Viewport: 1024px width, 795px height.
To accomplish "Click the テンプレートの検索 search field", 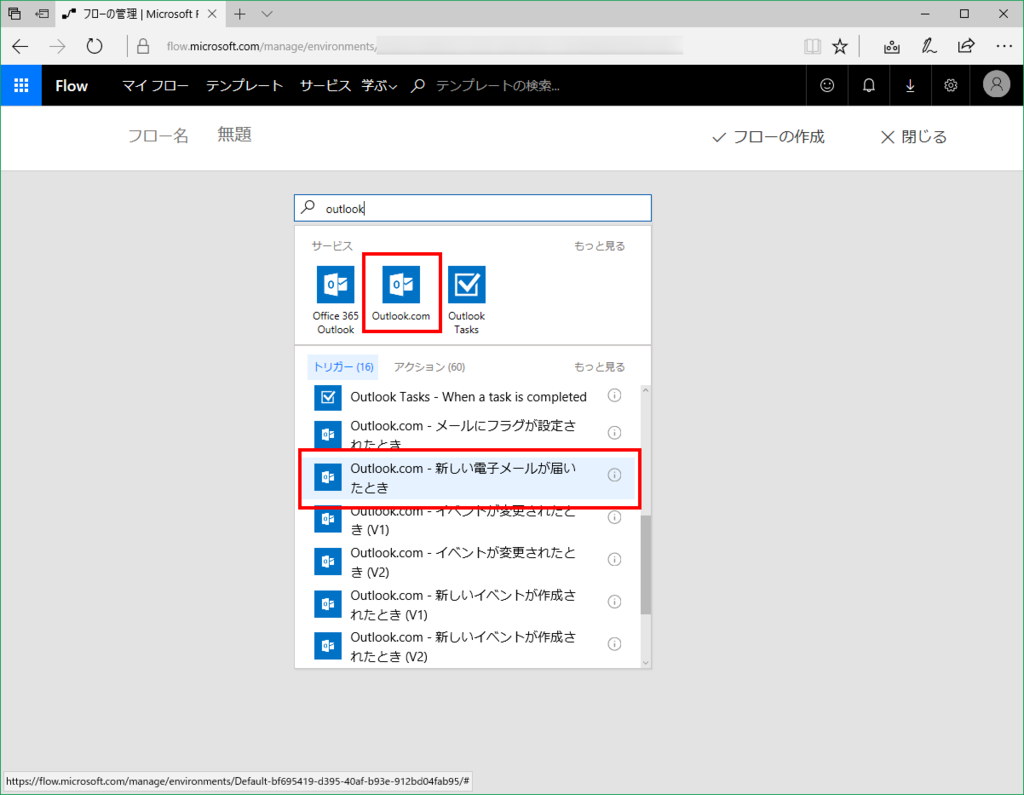I will [498, 86].
